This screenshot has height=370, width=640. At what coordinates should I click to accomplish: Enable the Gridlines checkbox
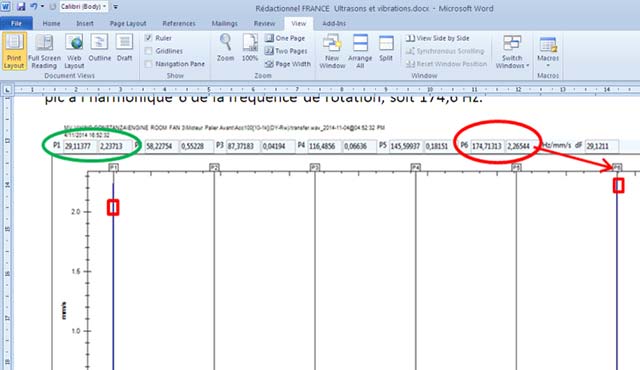tap(149, 51)
